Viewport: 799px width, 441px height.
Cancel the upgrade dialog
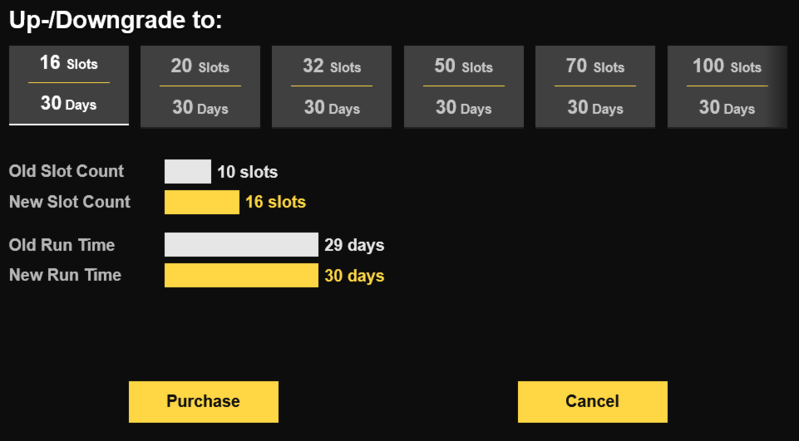pyautogui.click(x=592, y=401)
